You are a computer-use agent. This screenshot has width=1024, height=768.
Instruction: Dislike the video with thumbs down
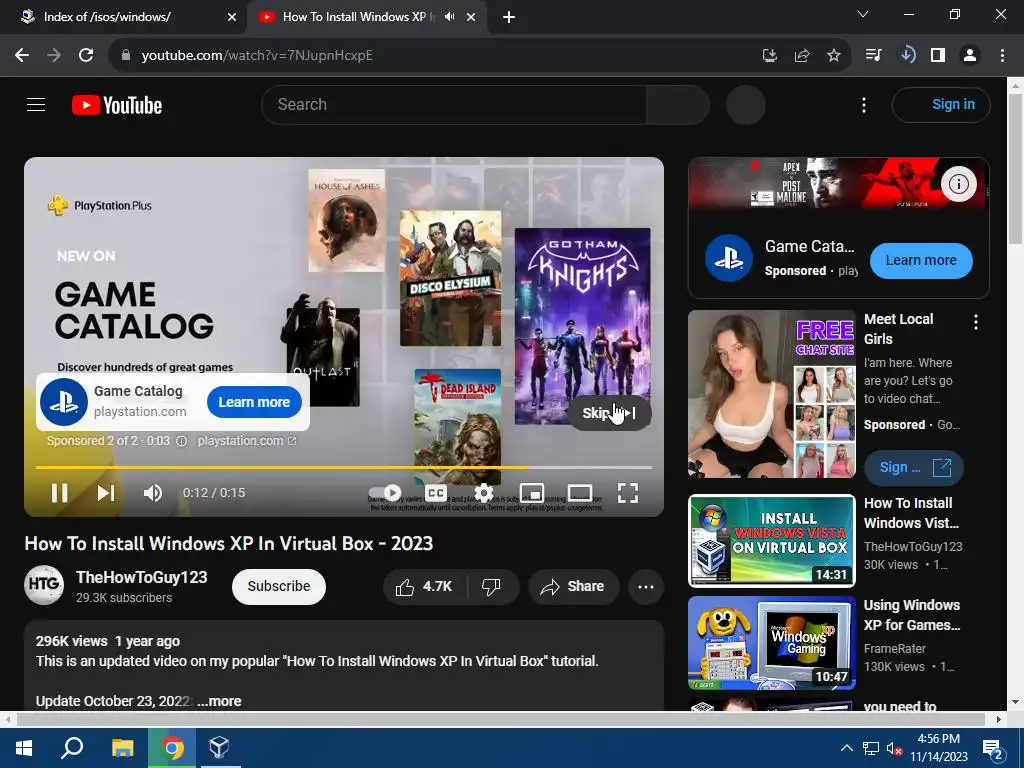[x=492, y=586]
